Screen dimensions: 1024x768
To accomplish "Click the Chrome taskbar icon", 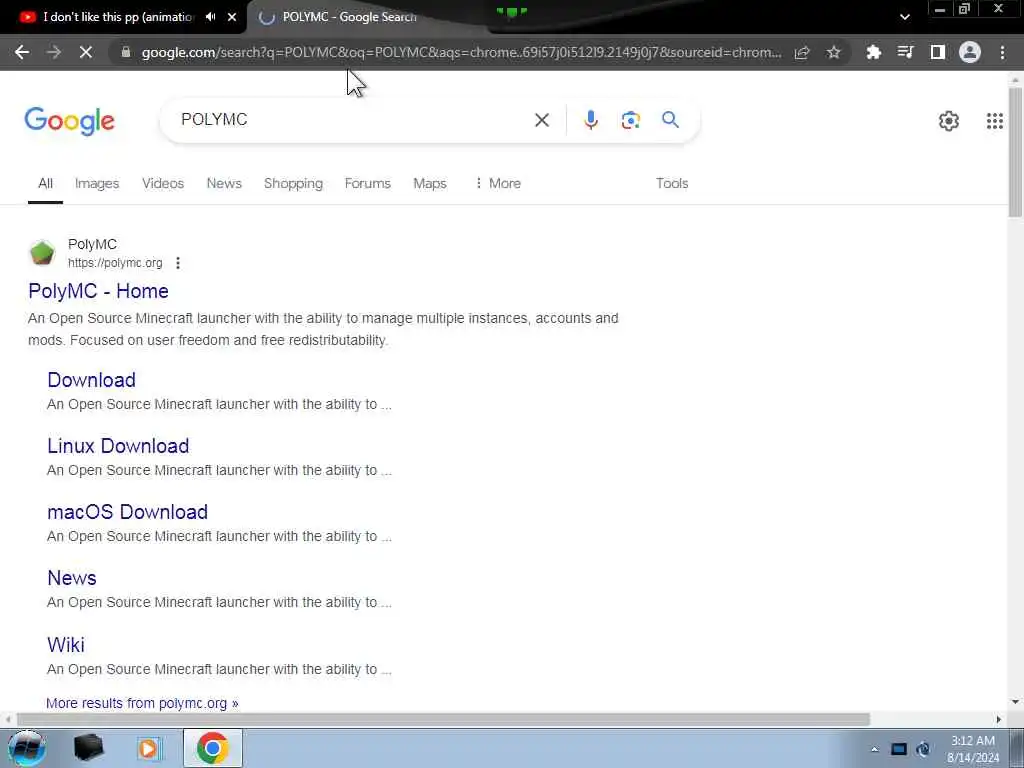I will (212, 748).
